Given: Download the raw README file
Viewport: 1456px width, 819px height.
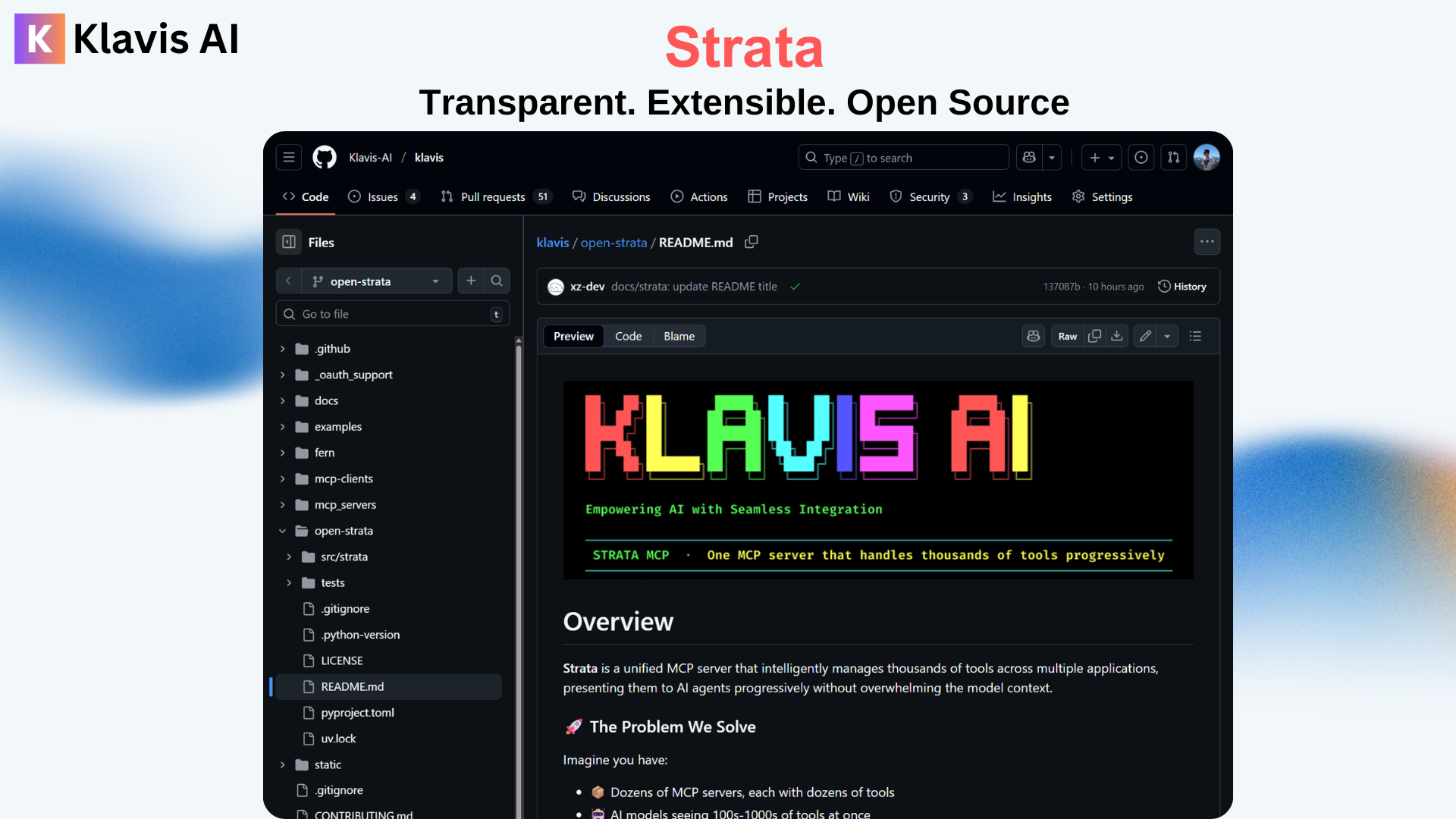Looking at the screenshot, I should click(1117, 336).
